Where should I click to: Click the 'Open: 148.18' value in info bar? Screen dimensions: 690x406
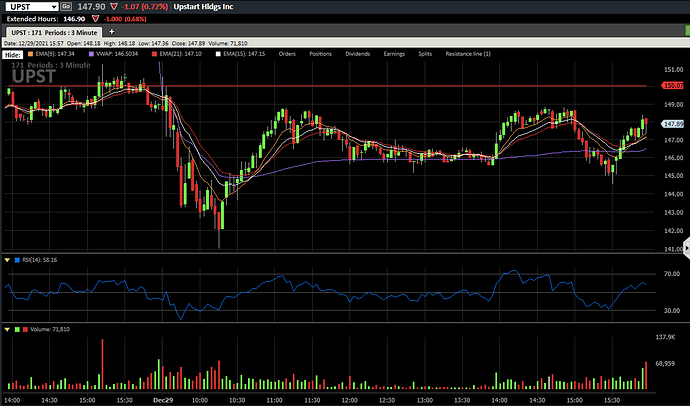[84, 44]
